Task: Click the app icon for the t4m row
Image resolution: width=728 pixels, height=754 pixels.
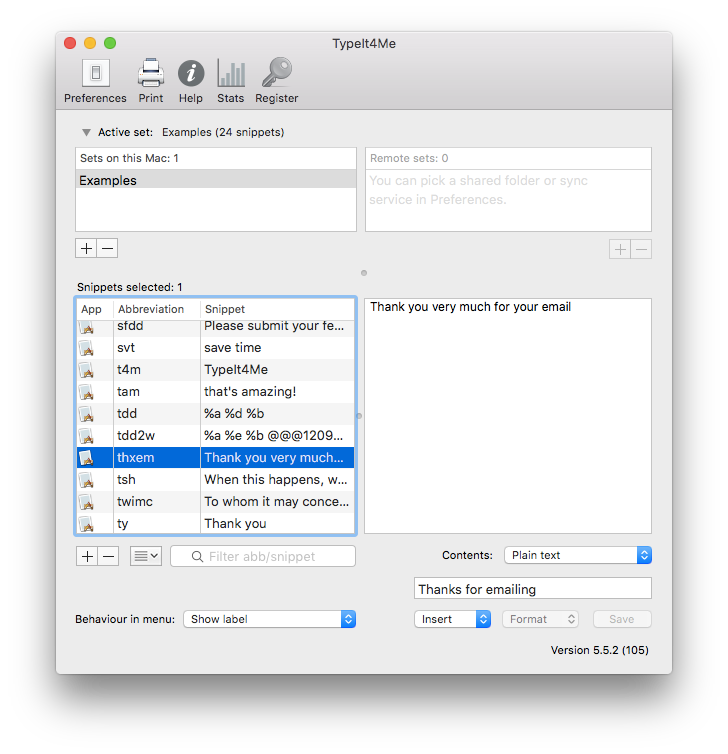Action: point(87,370)
